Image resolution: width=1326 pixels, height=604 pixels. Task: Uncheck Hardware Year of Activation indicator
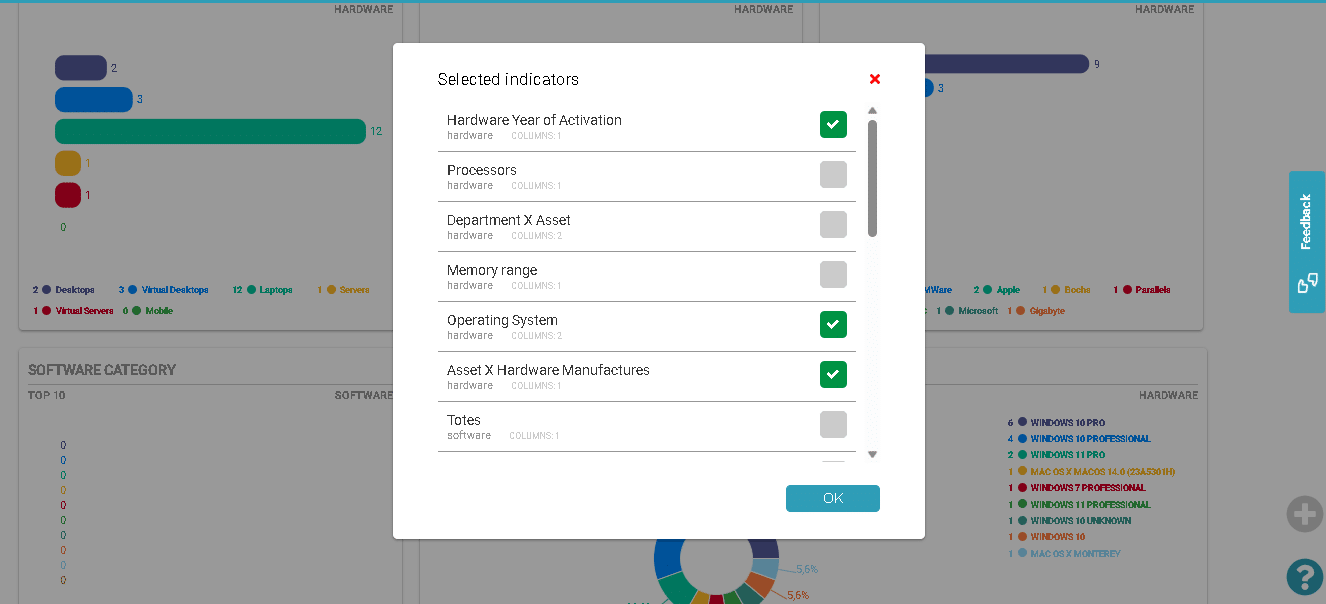833,124
